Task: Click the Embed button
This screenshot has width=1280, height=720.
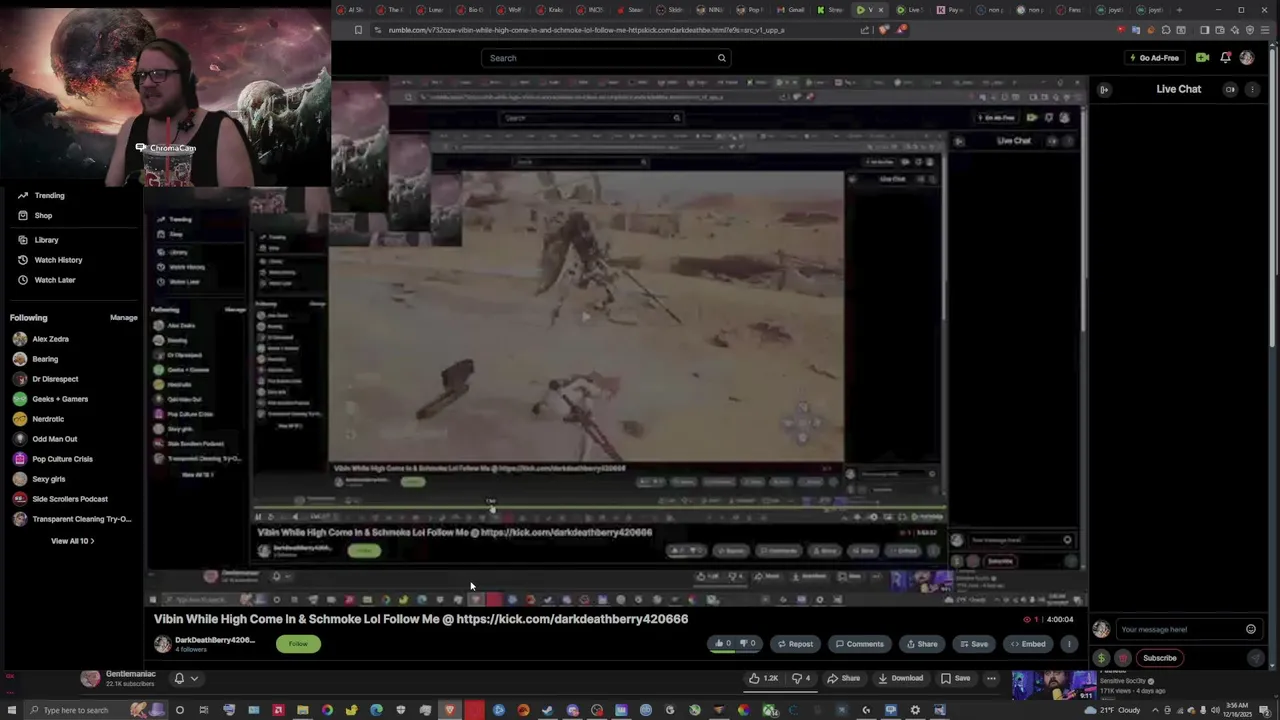Action: click(1028, 644)
